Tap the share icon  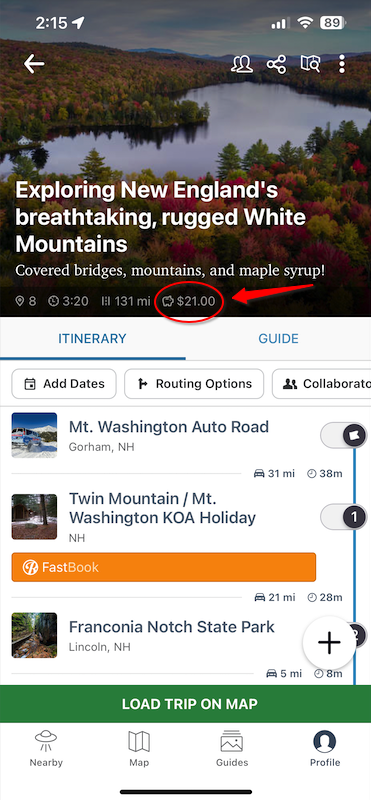276,64
